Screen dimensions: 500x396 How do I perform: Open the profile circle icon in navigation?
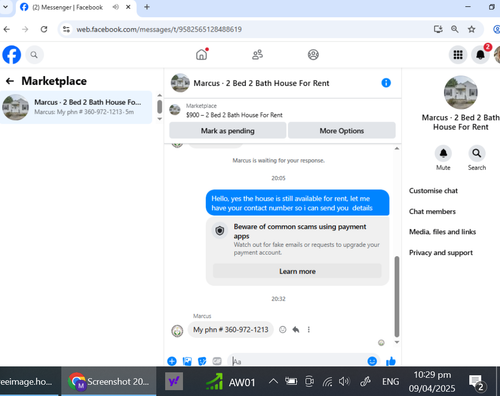[x=313, y=54]
